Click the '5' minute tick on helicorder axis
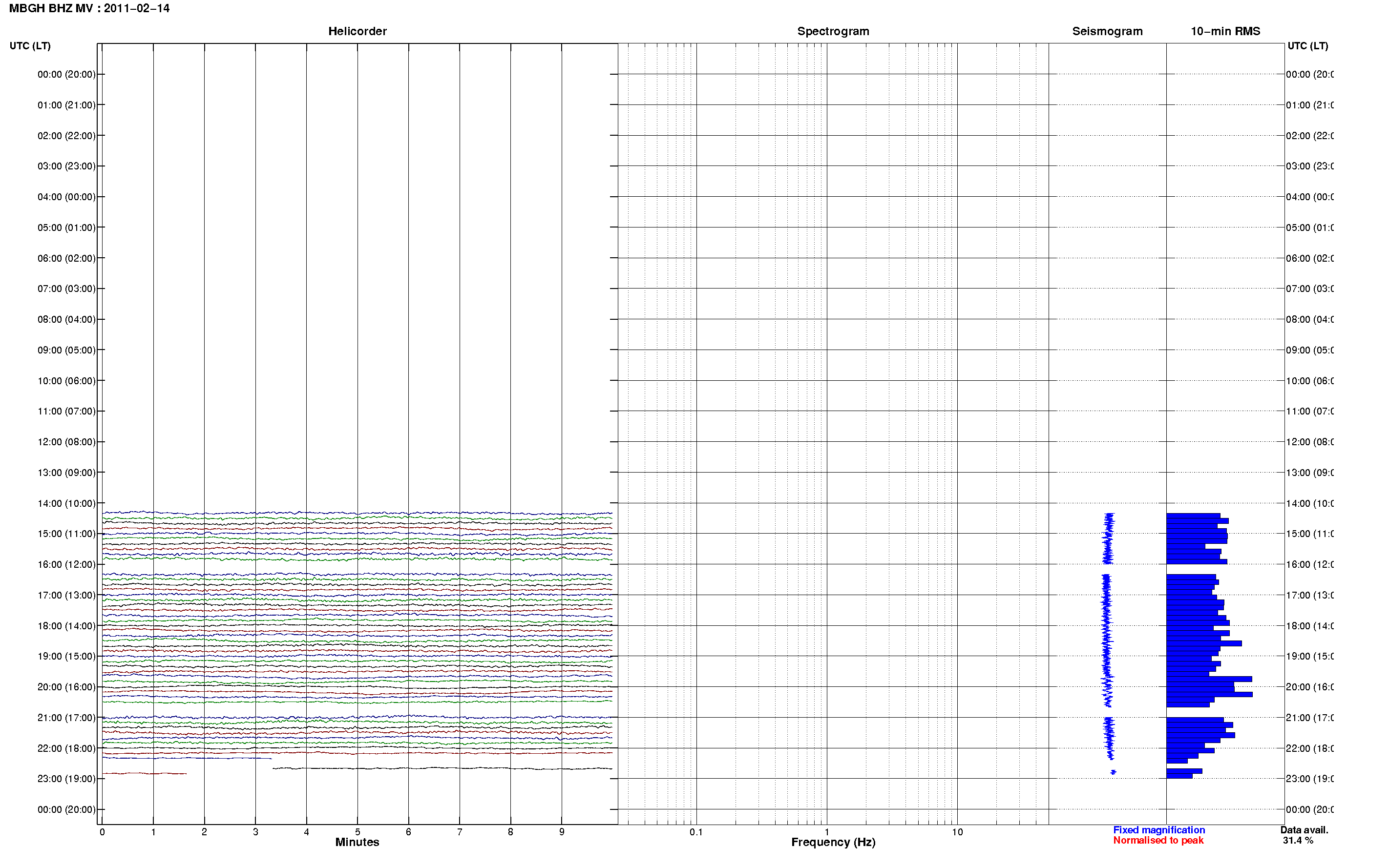Image resolution: width=1389 pixels, height=868 pixels. click(357, 832)
